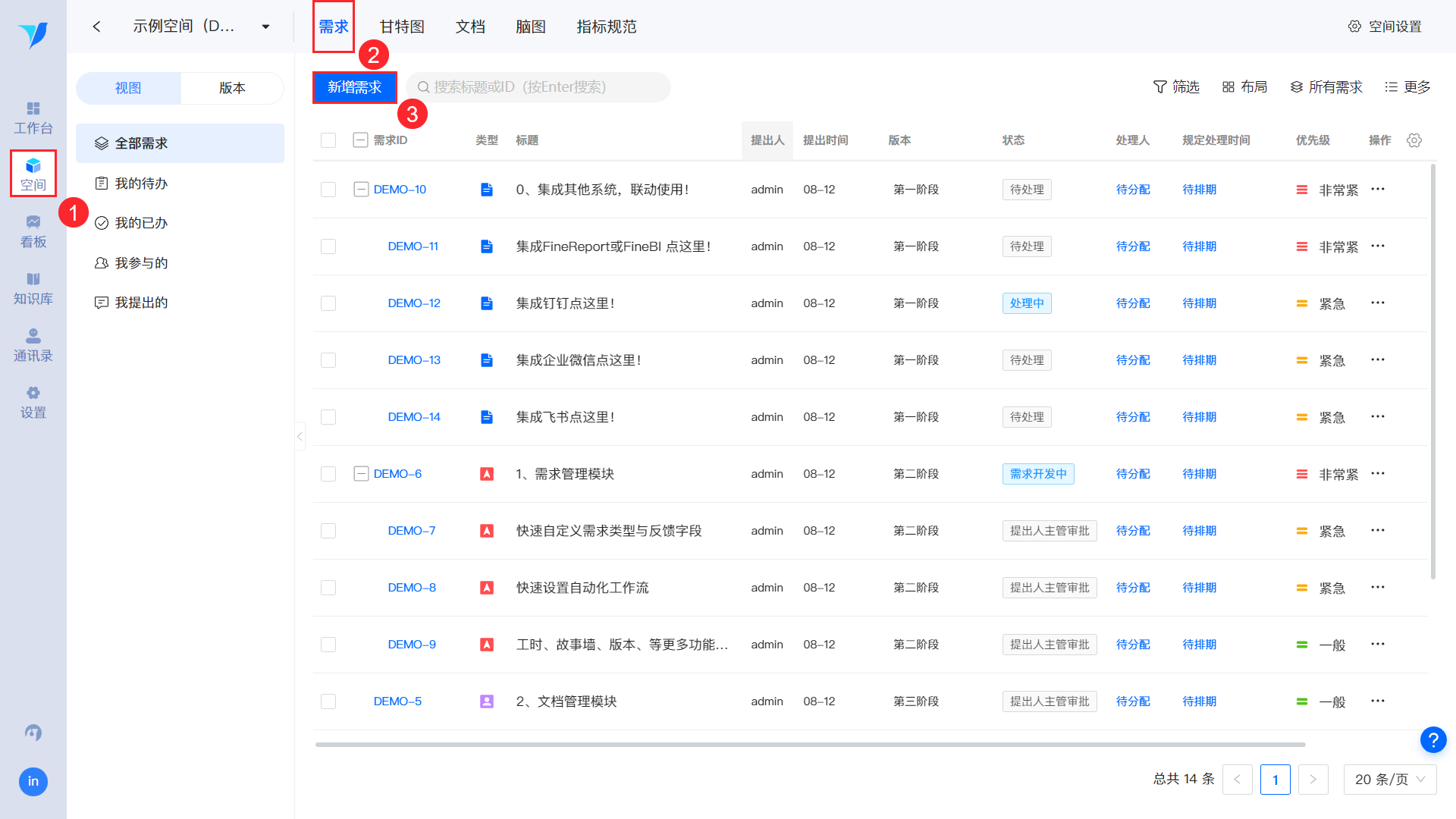Open the 20 条/页 page size dropdown
The height and width of the screenshot is (819, 1456).
[1389, 779]
